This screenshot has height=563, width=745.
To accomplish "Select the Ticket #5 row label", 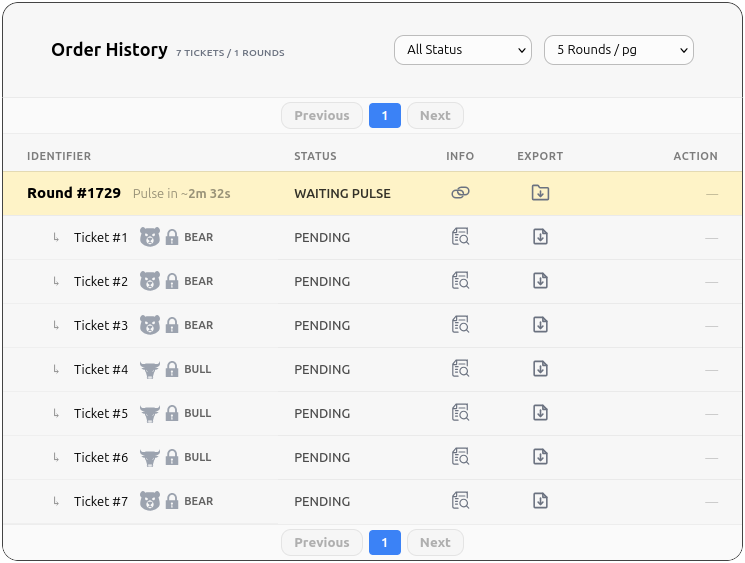I will (x=101, y=413).
